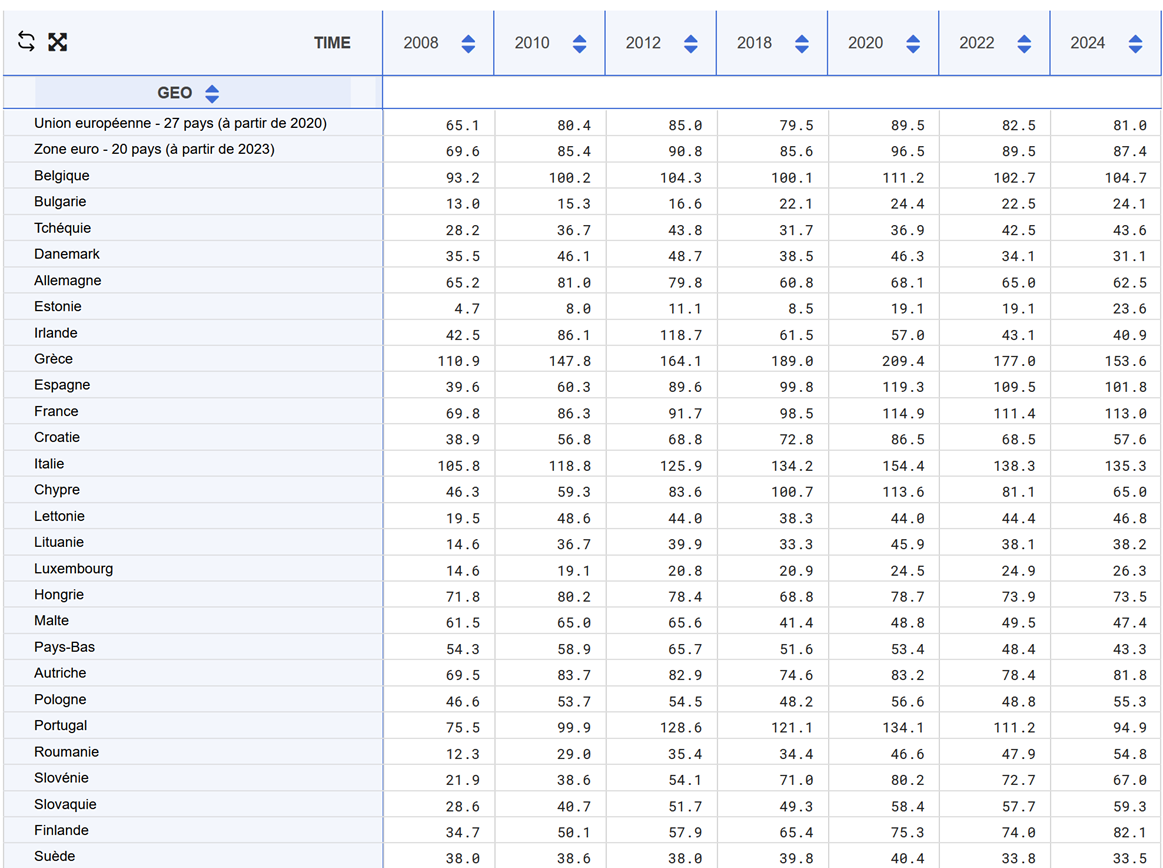Screen dimensions: 1163x868
Task: Sort table by the 2008 column arrows
Action: click(468, 43)
